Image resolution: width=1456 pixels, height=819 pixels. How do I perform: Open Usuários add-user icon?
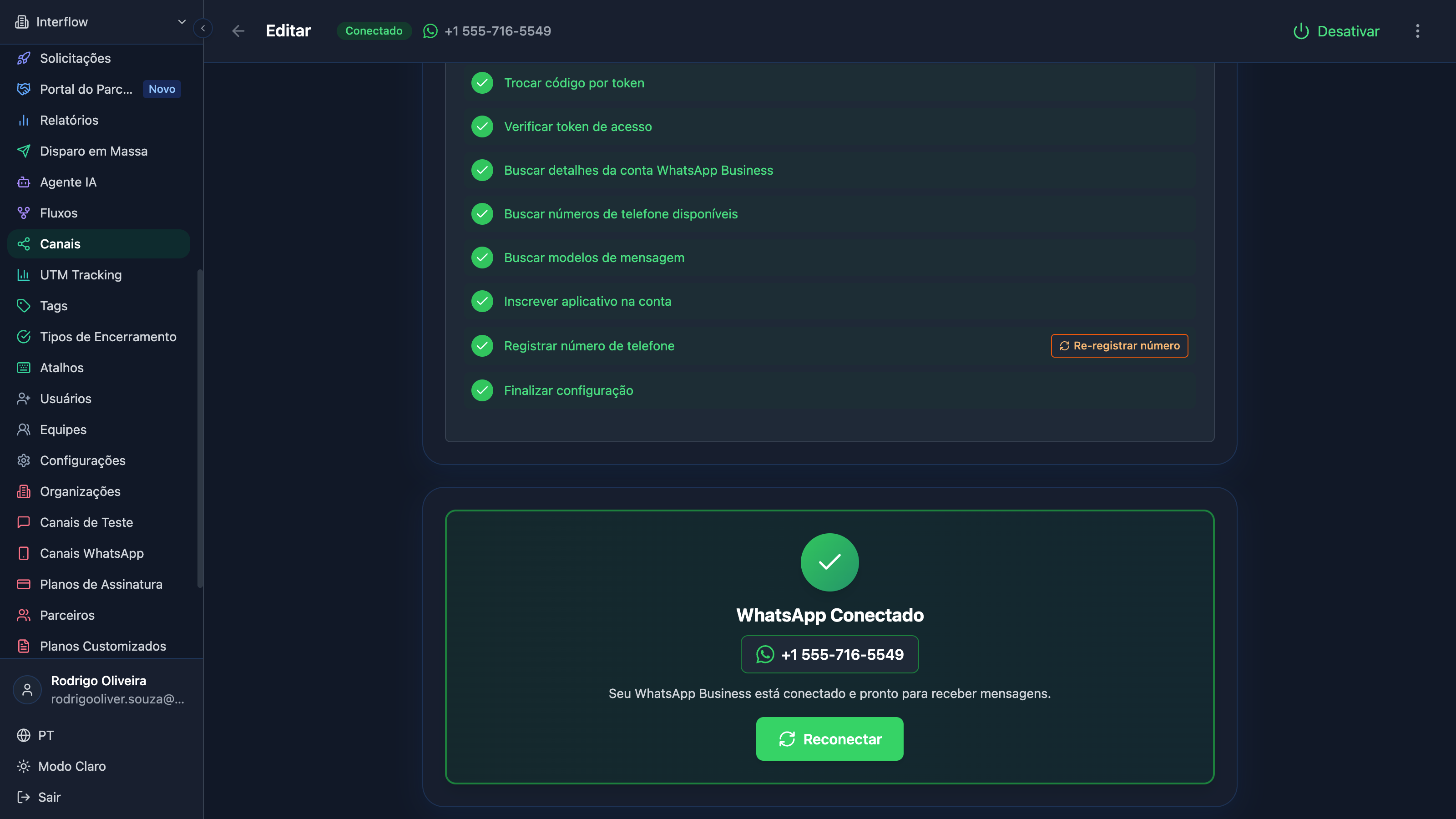click(x=24, y=399)
